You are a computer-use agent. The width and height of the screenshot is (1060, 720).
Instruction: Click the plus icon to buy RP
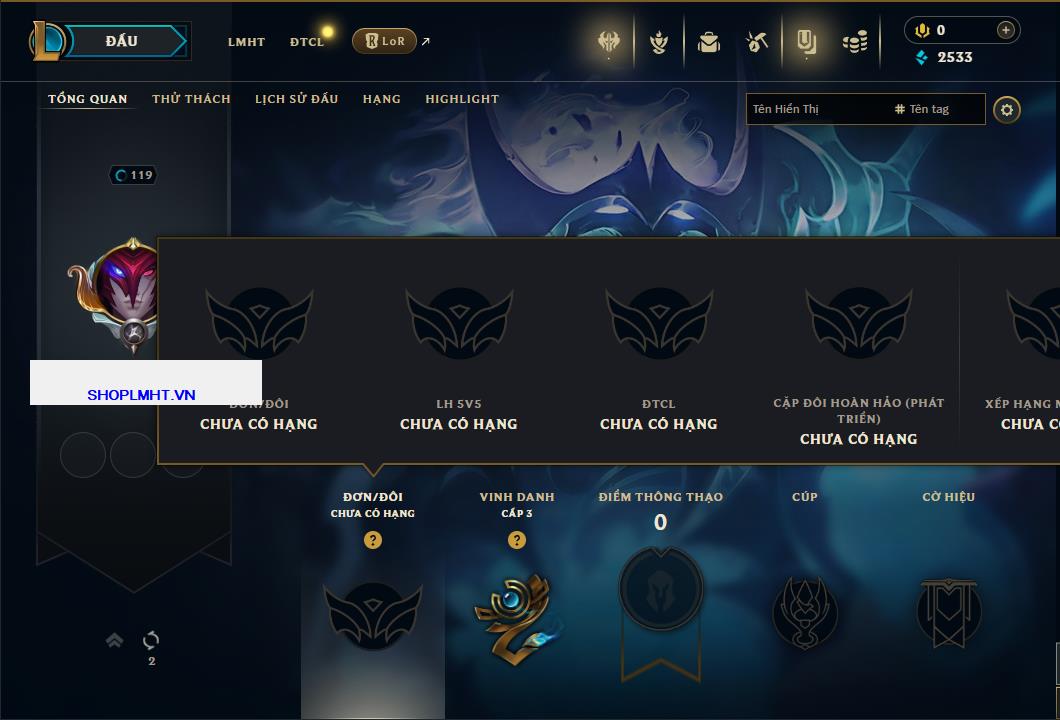[1005, 30]
